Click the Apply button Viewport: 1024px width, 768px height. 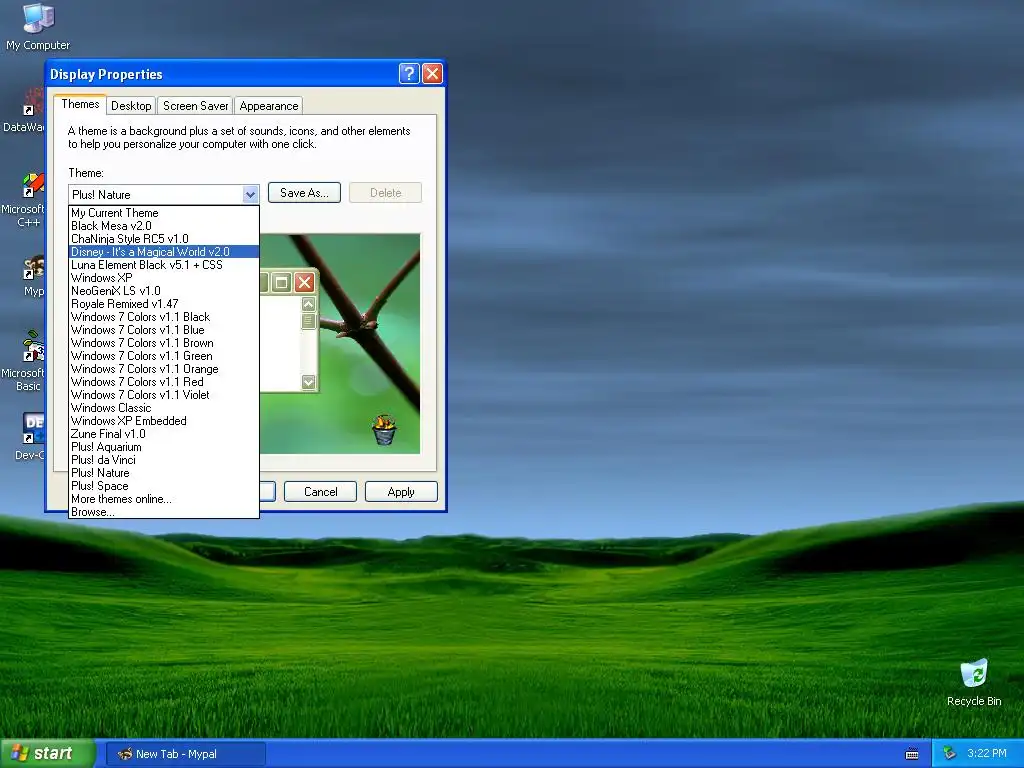(x=401, y=492)
